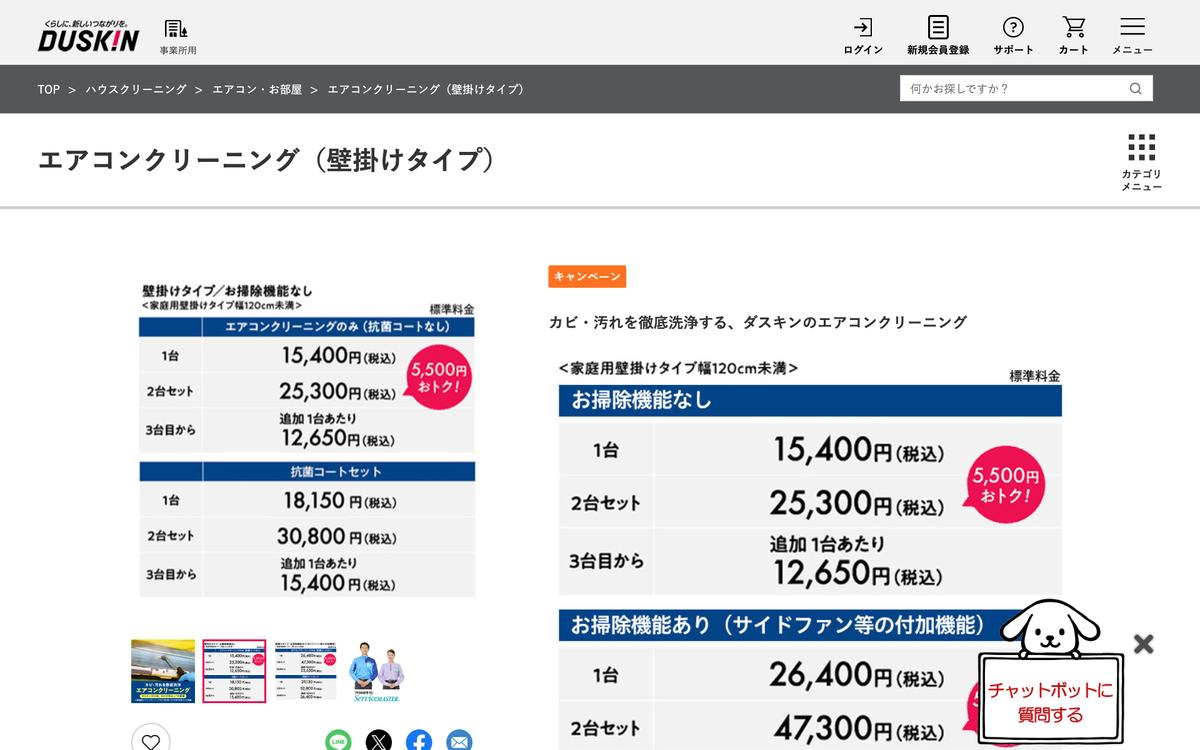Open 新規会員登録 registration icon

point(938,35)
